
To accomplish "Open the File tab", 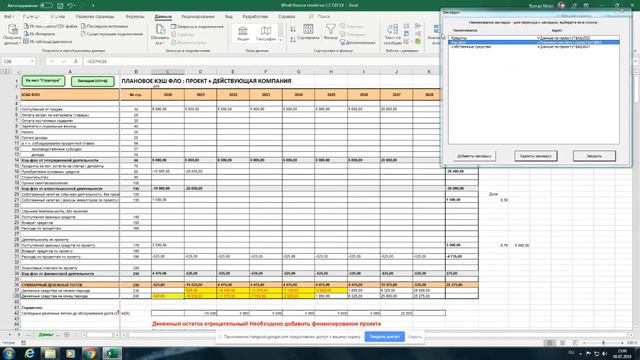I will [9, 17].
